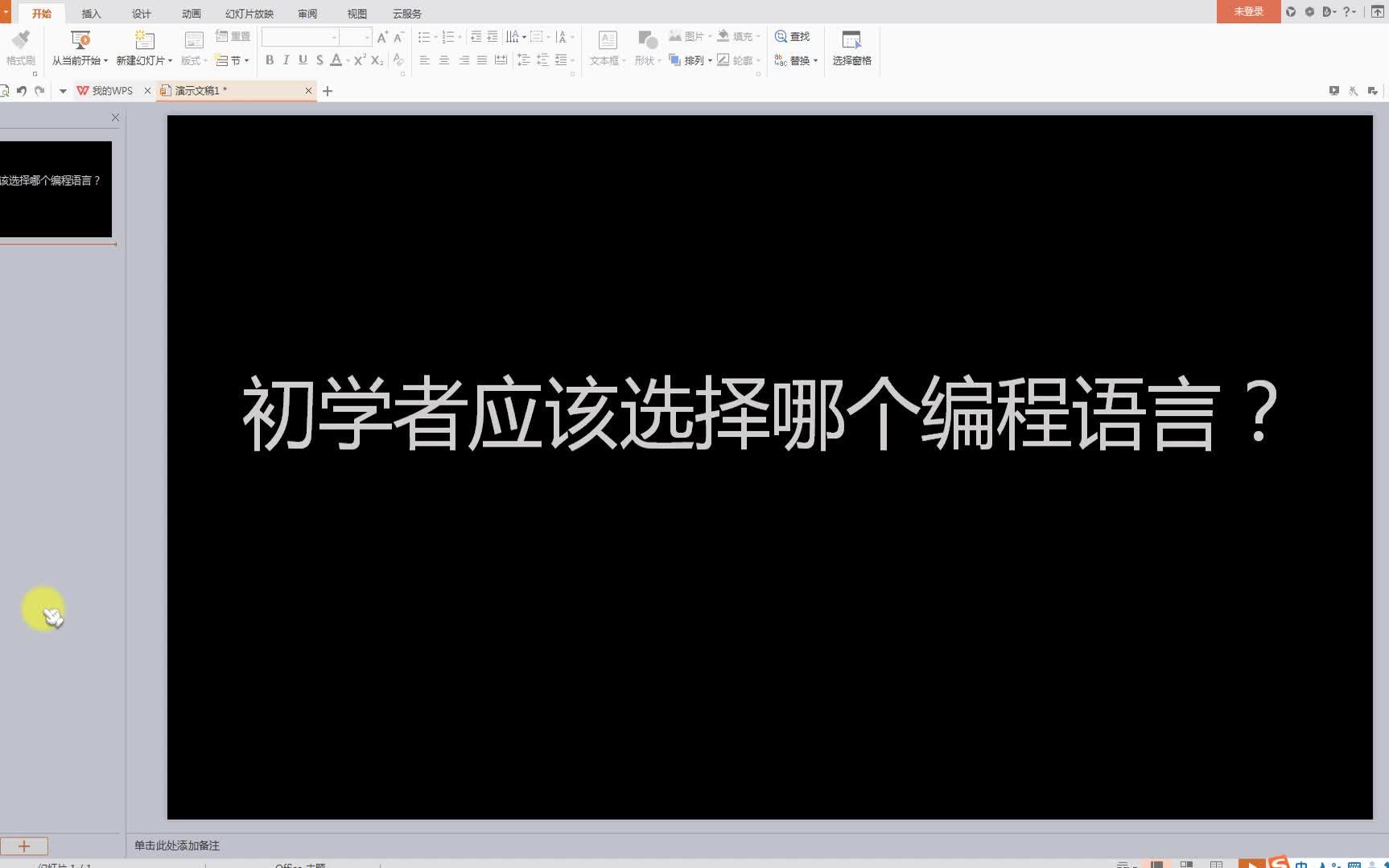Toggle bold formatting
The width and height of the screenshot is (1389, 868).
coord(269,60)
